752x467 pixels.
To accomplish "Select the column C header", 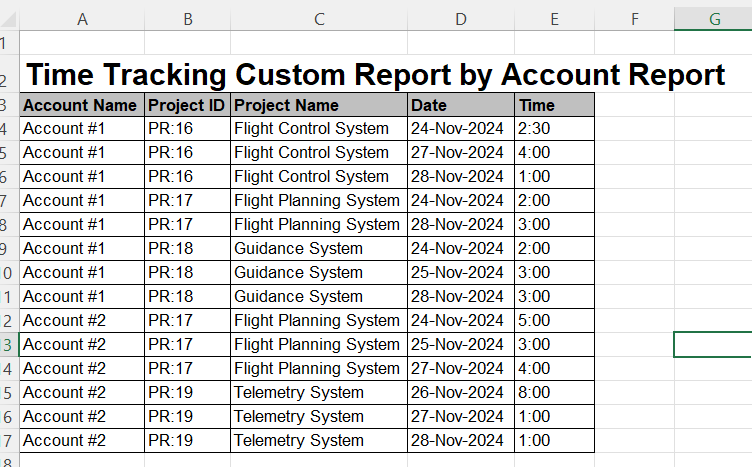I will coord(318,18).
